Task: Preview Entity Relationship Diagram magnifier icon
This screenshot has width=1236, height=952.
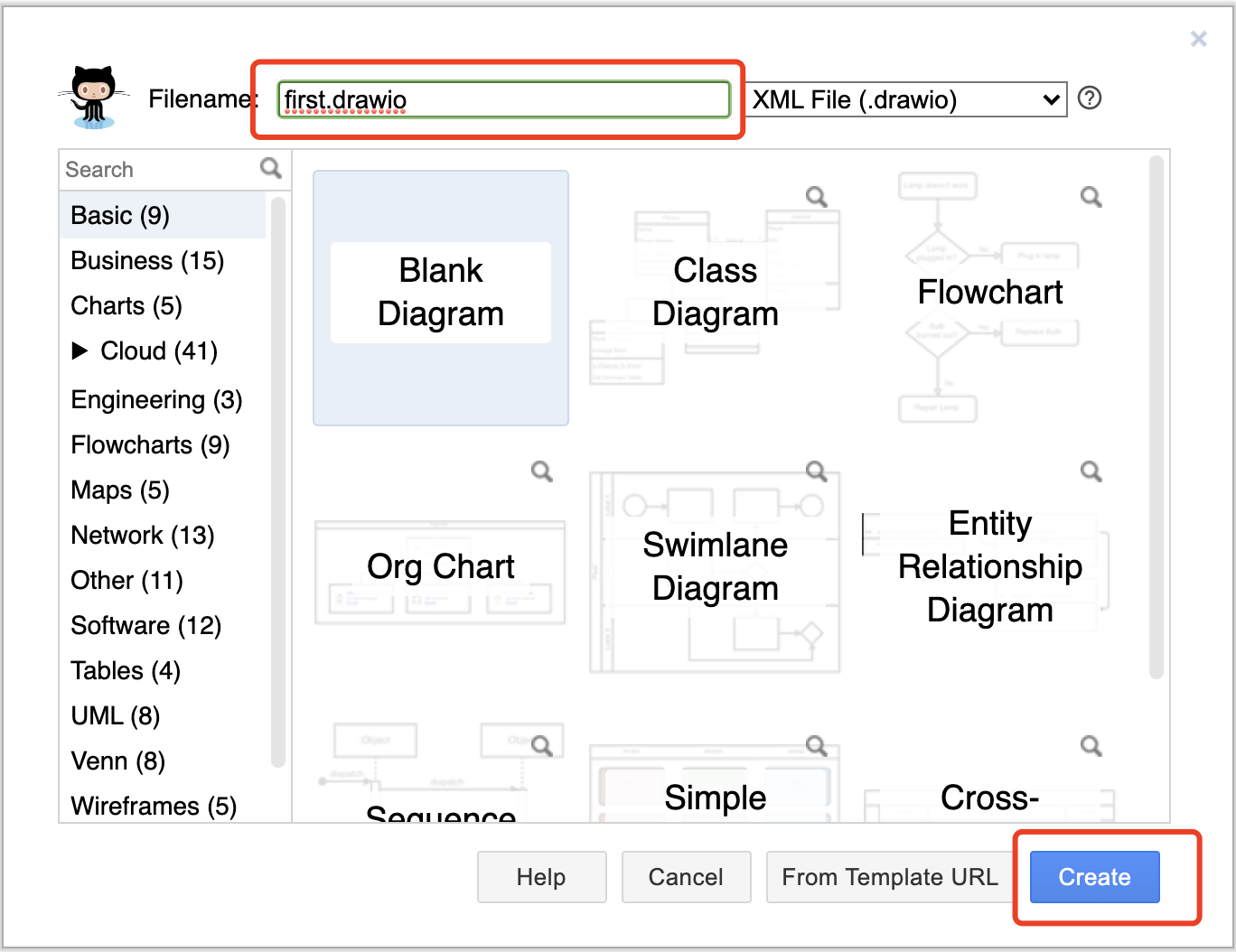Action: point(1091,471)
